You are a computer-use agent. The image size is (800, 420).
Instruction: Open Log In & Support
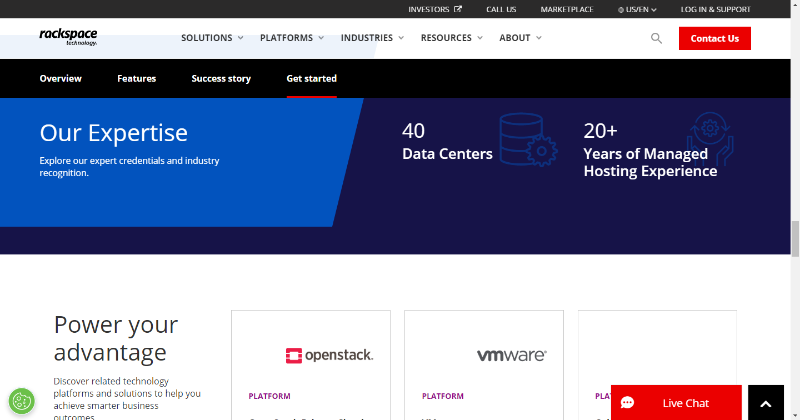(715, 9)
